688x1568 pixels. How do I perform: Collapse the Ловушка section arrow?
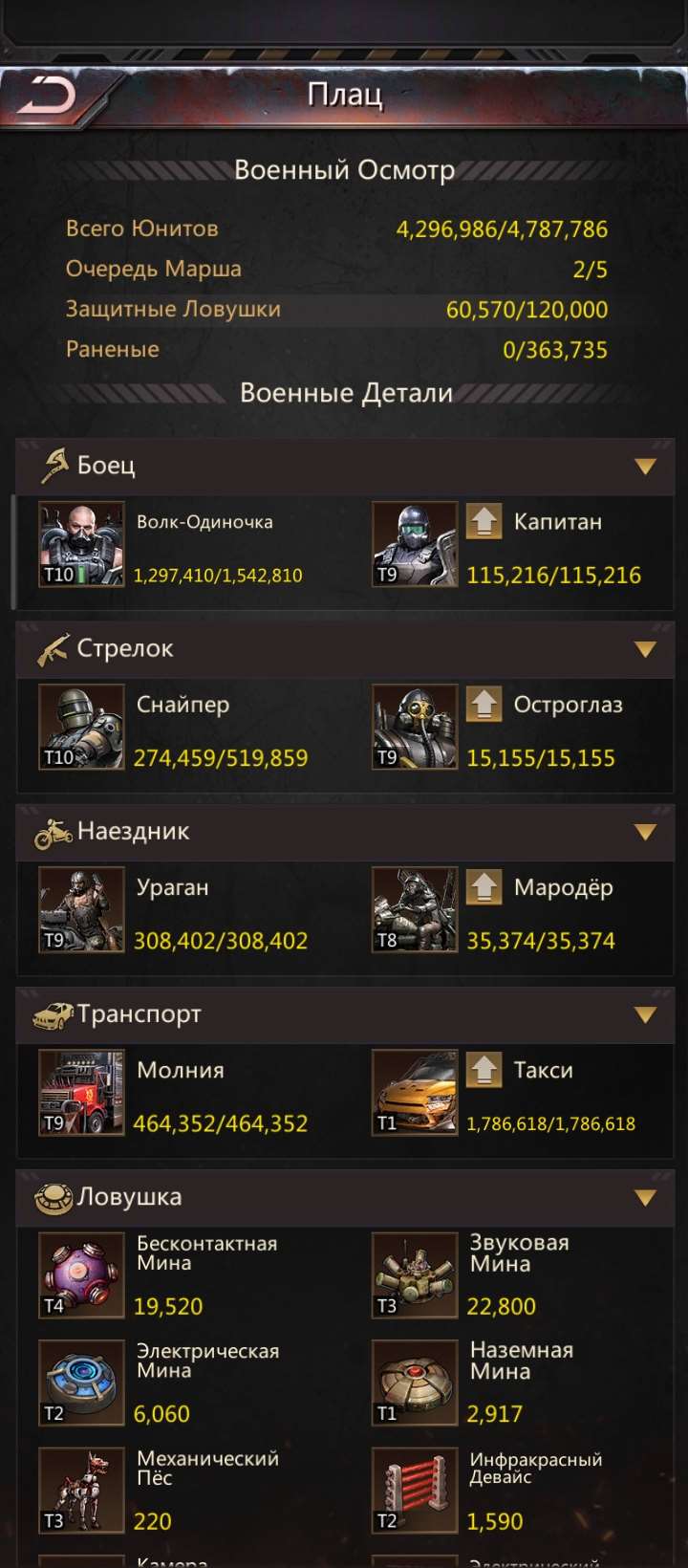point(646,1197)
